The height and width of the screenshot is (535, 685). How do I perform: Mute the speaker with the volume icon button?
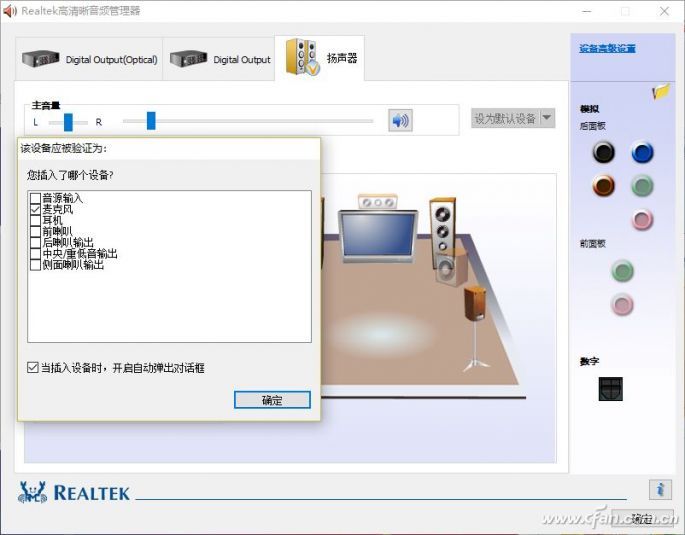(x=400, y=120)
